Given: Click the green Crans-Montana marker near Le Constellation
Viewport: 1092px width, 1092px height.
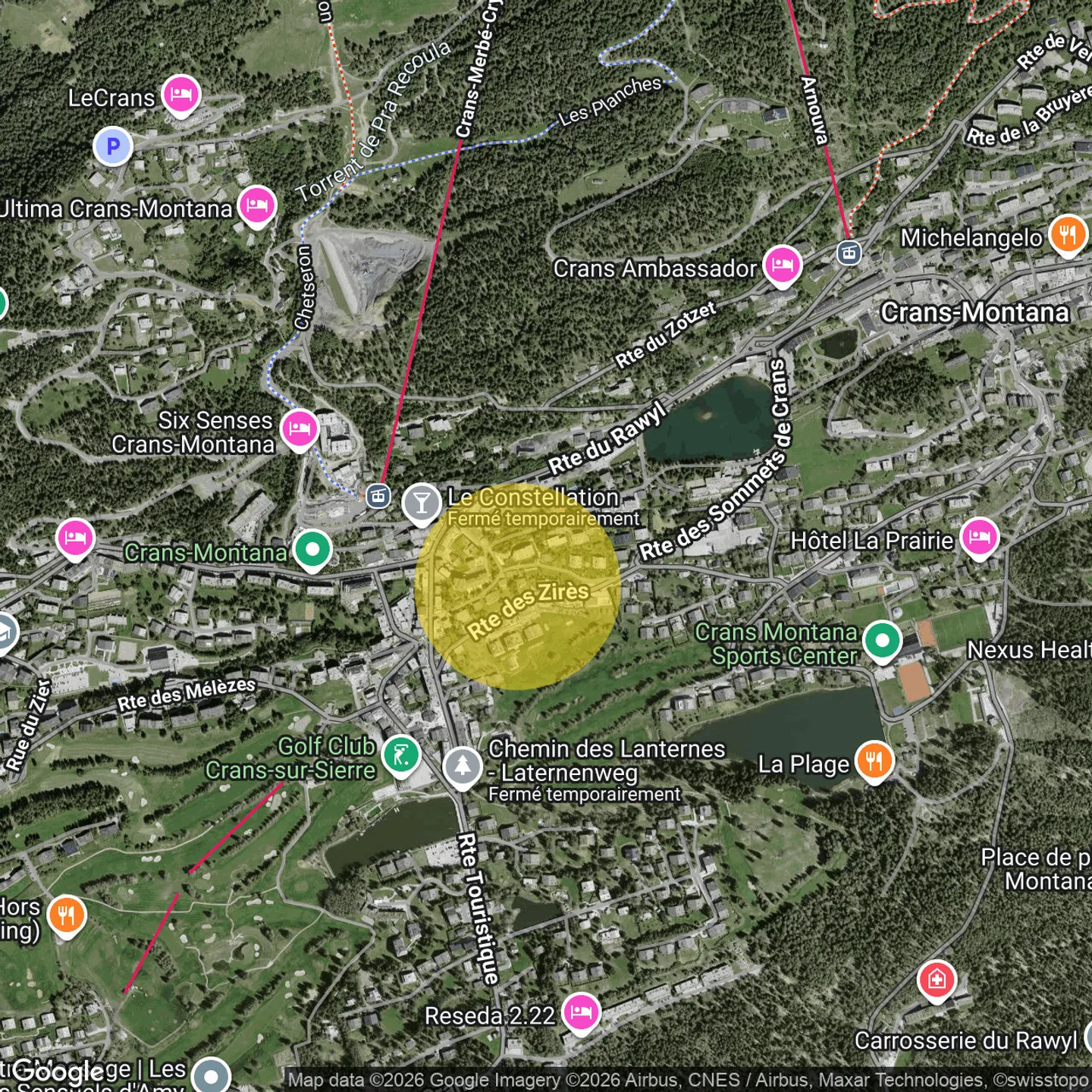Looking at the screenshot, I should 312,550.
